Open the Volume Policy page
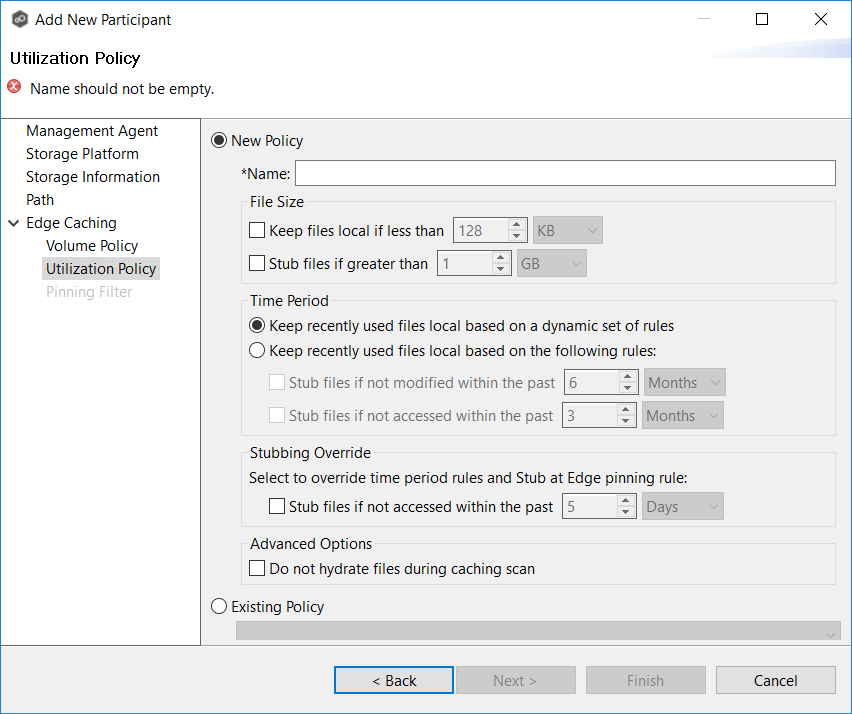 pos(92,246)
